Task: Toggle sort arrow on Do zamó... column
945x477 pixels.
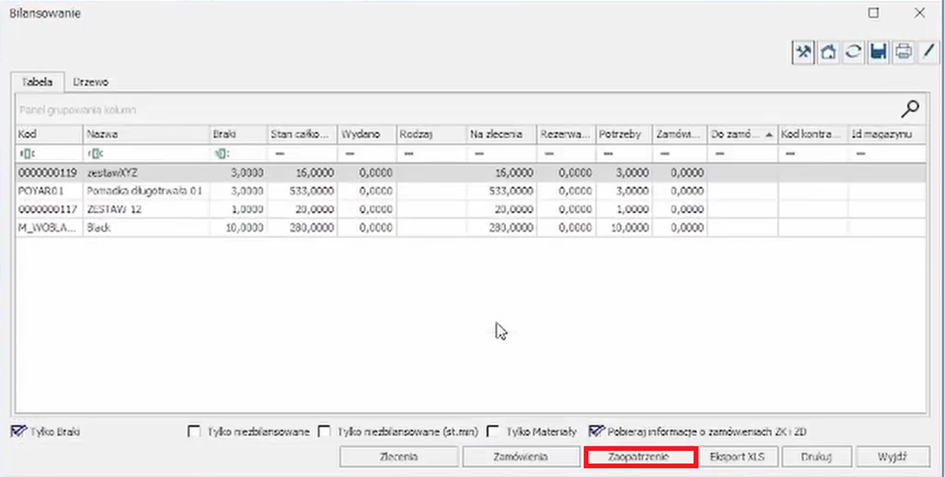Action: [768, 133]
